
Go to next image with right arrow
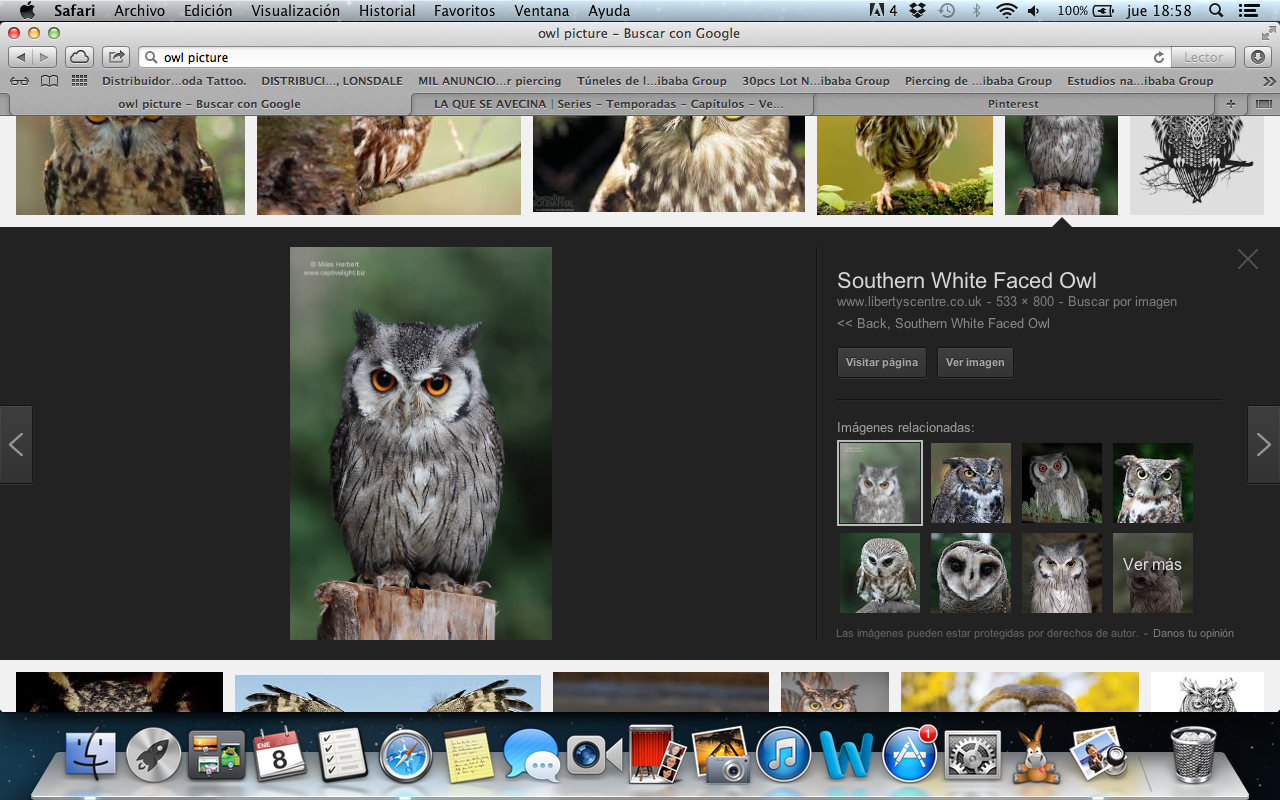(x=1263, y=444)
